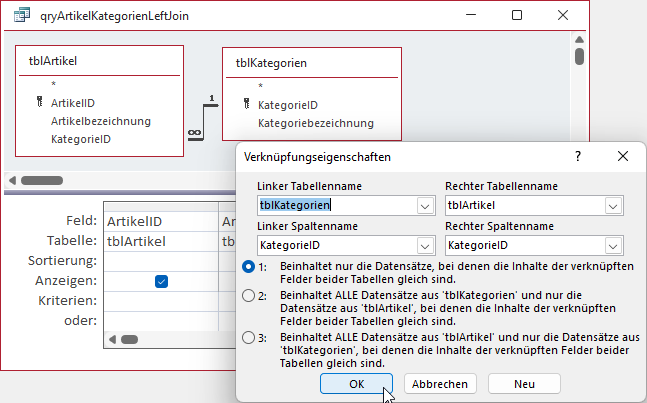
Task: Close the Verknüpfungseigenschaften dialog
Action: pos(623,157)
